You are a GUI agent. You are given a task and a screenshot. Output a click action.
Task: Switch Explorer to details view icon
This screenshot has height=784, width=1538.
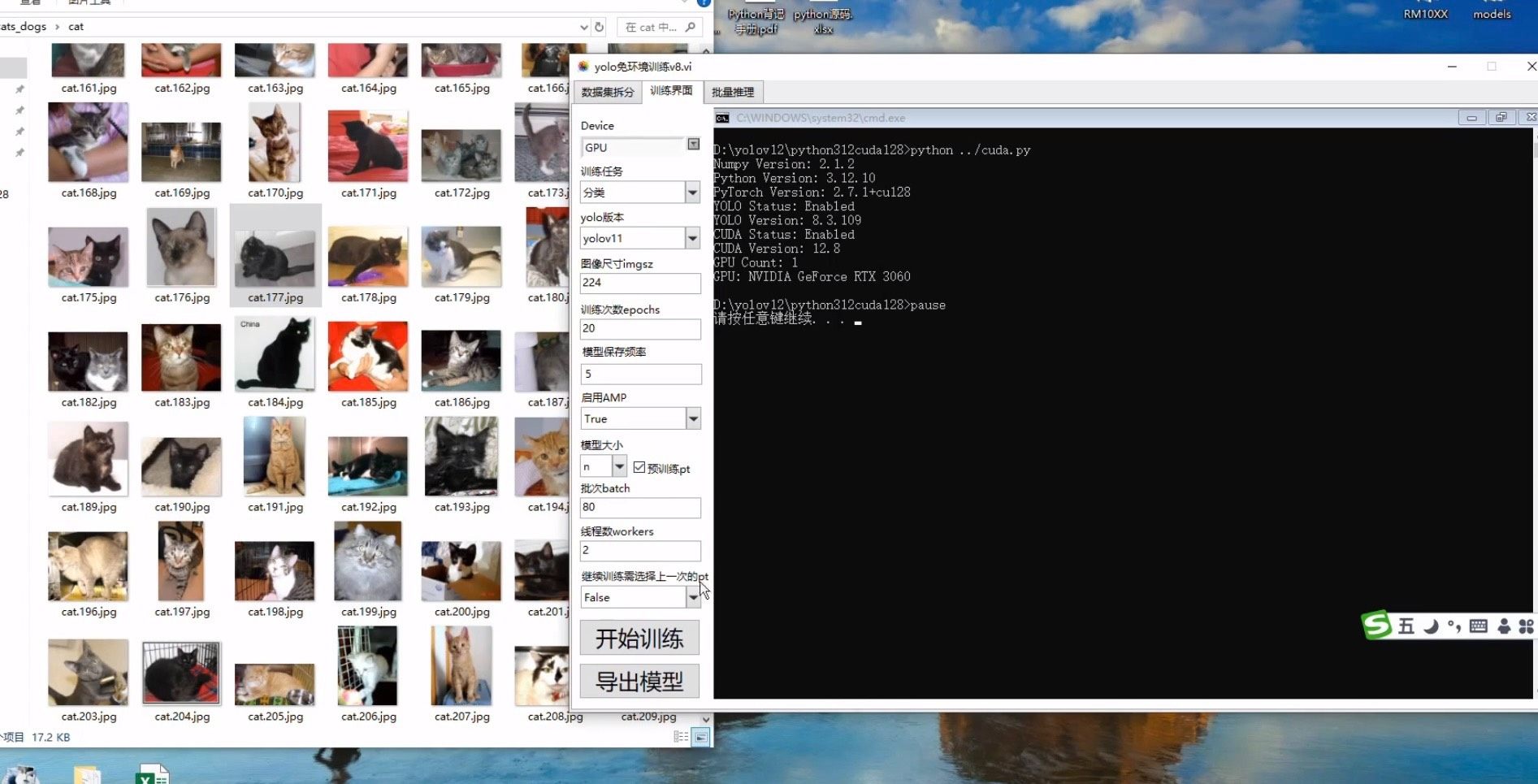pos(681,737)
